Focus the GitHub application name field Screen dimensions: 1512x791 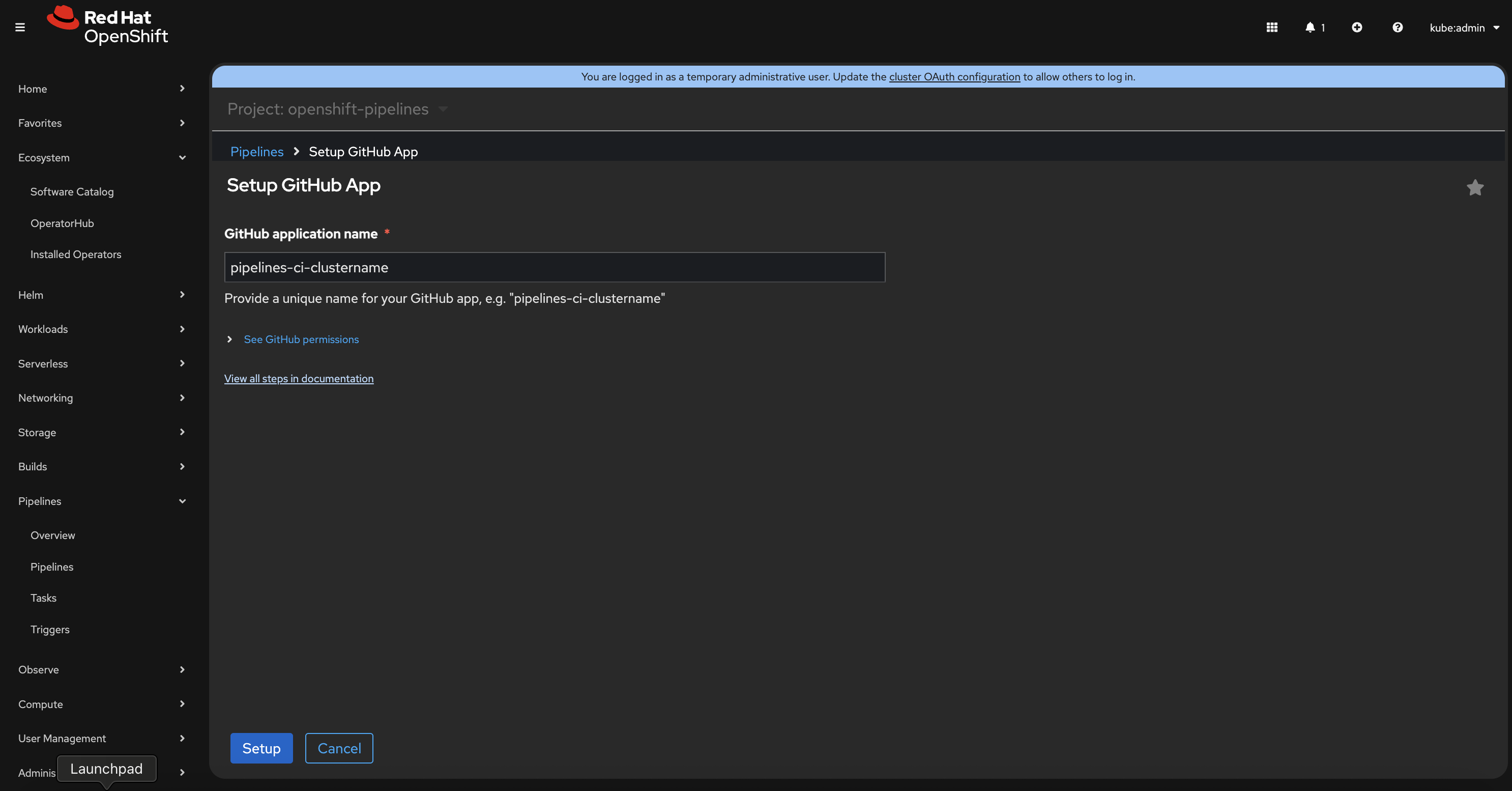[x=554, y=268]
